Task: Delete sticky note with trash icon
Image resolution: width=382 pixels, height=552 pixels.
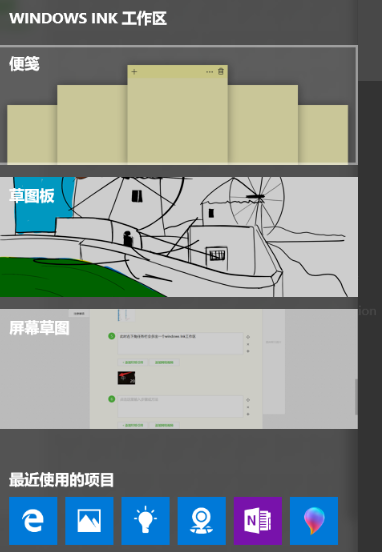Action: (x=221, y=71)
